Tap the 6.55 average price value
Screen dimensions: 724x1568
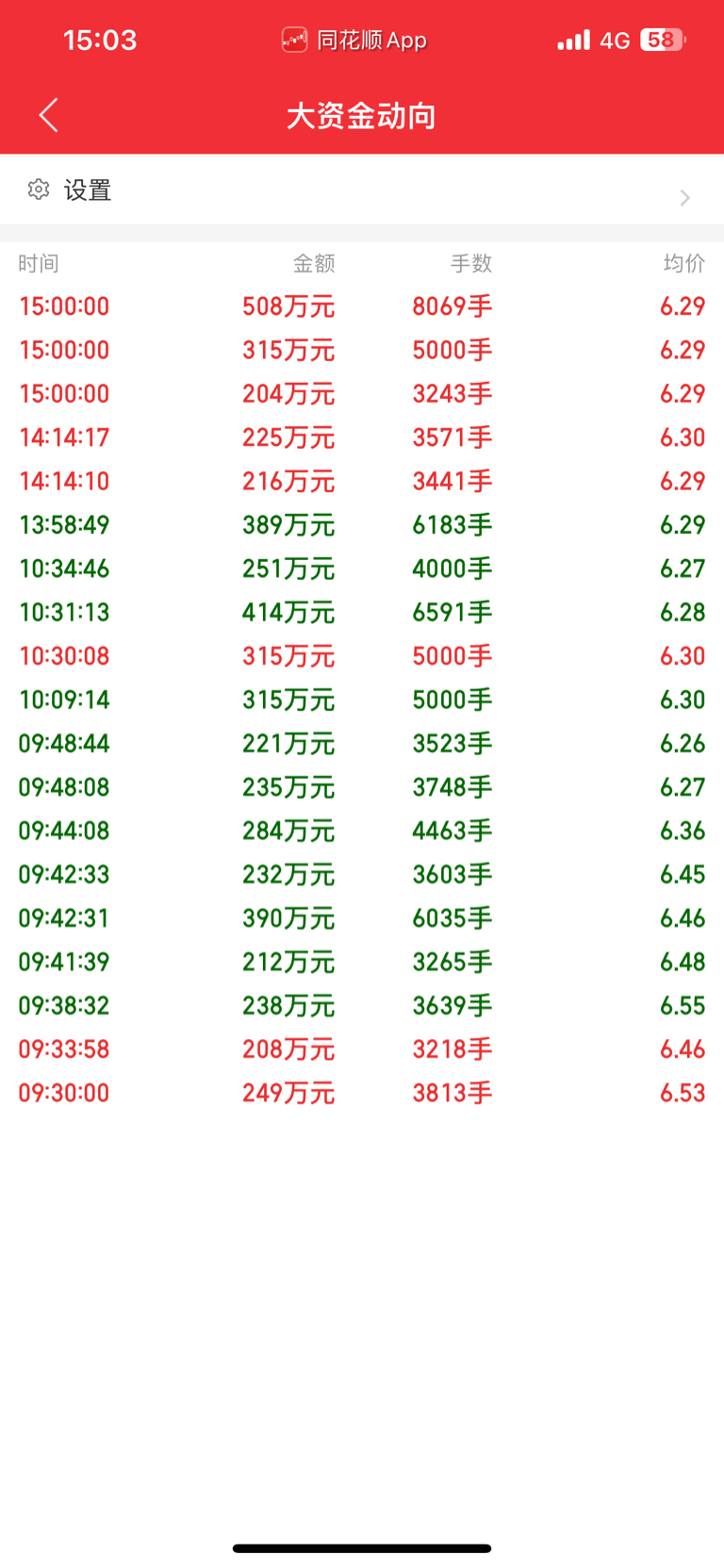[683, 1006]
